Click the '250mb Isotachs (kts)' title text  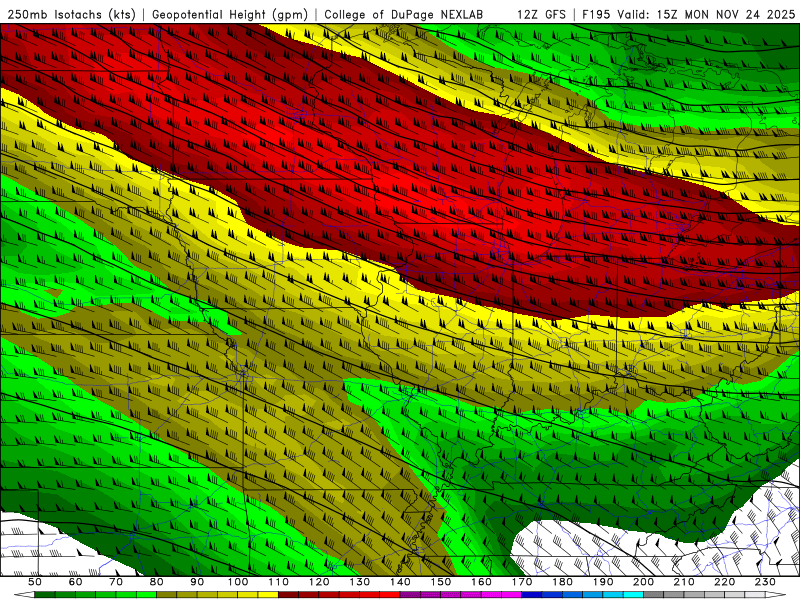(x=71, y=14)
